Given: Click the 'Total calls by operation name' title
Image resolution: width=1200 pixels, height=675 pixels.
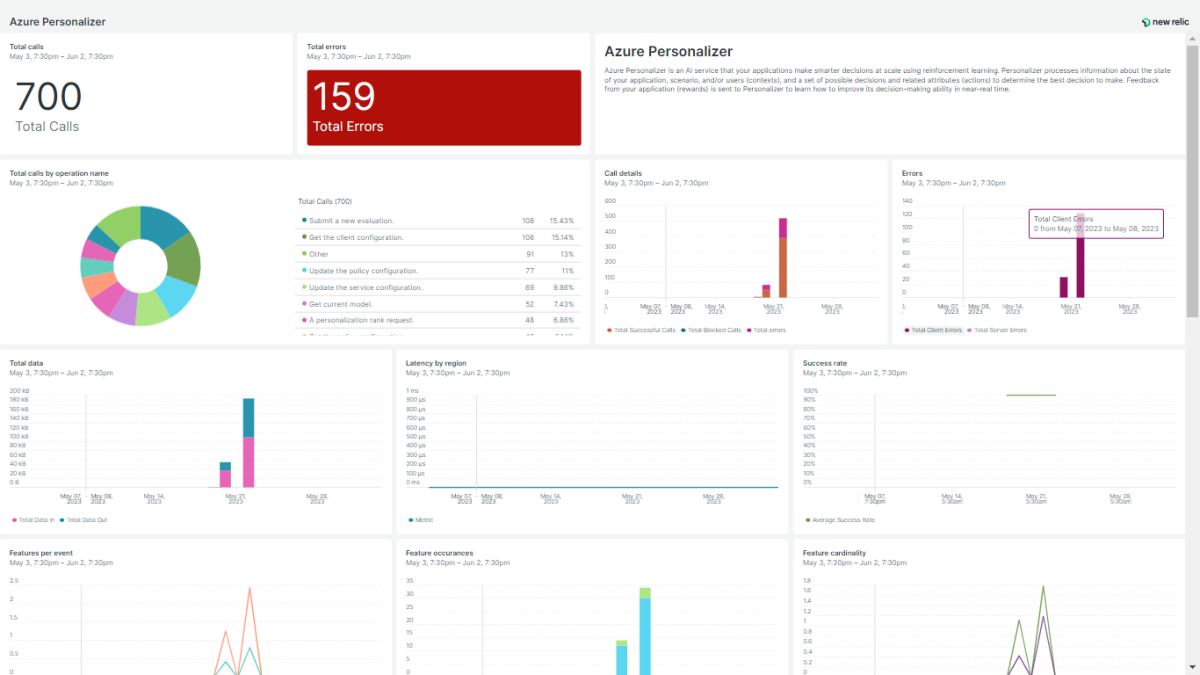Looking at the screenshot, I should [x=59, y=173].
